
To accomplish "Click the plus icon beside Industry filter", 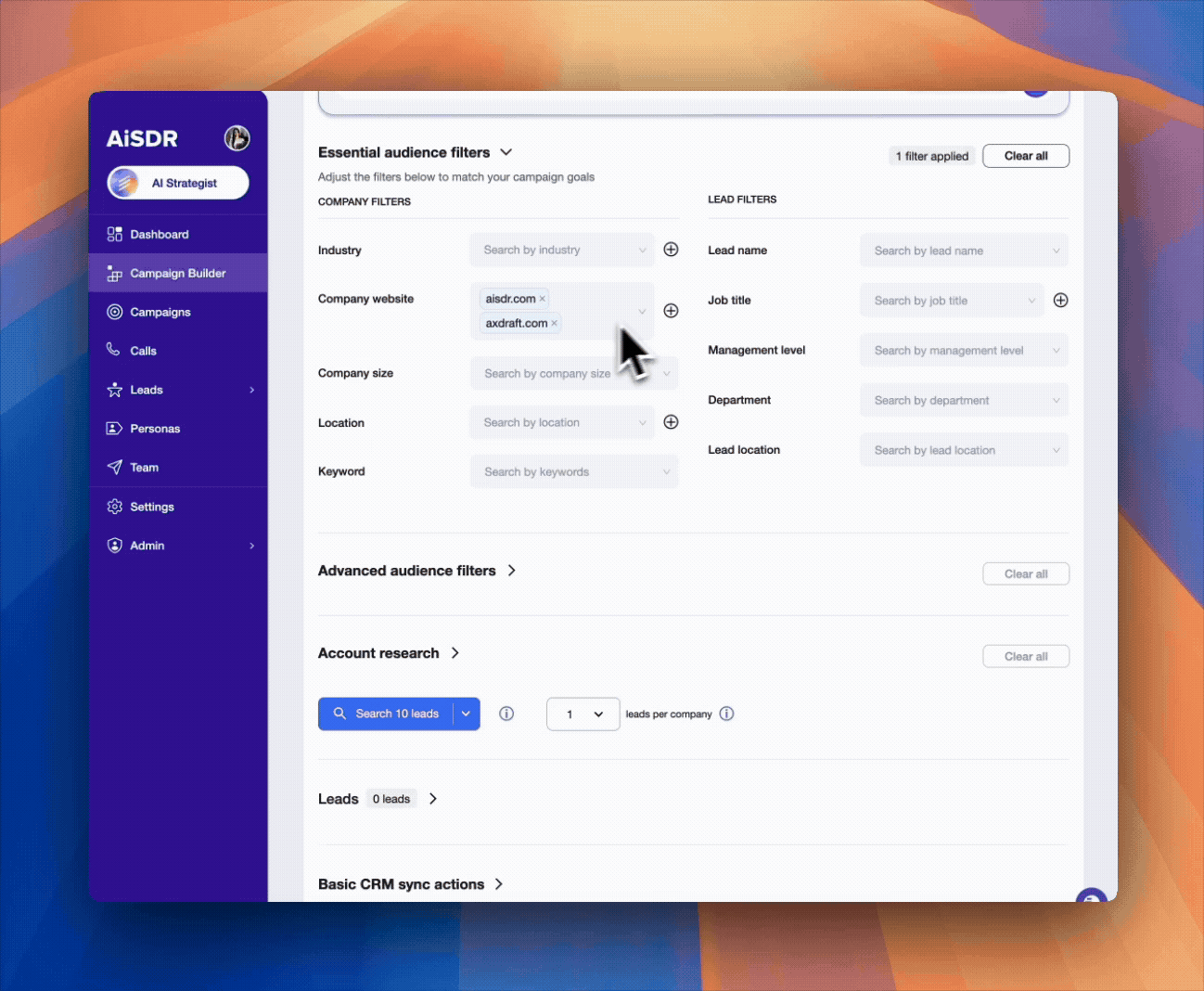I will tap(671, 250).
